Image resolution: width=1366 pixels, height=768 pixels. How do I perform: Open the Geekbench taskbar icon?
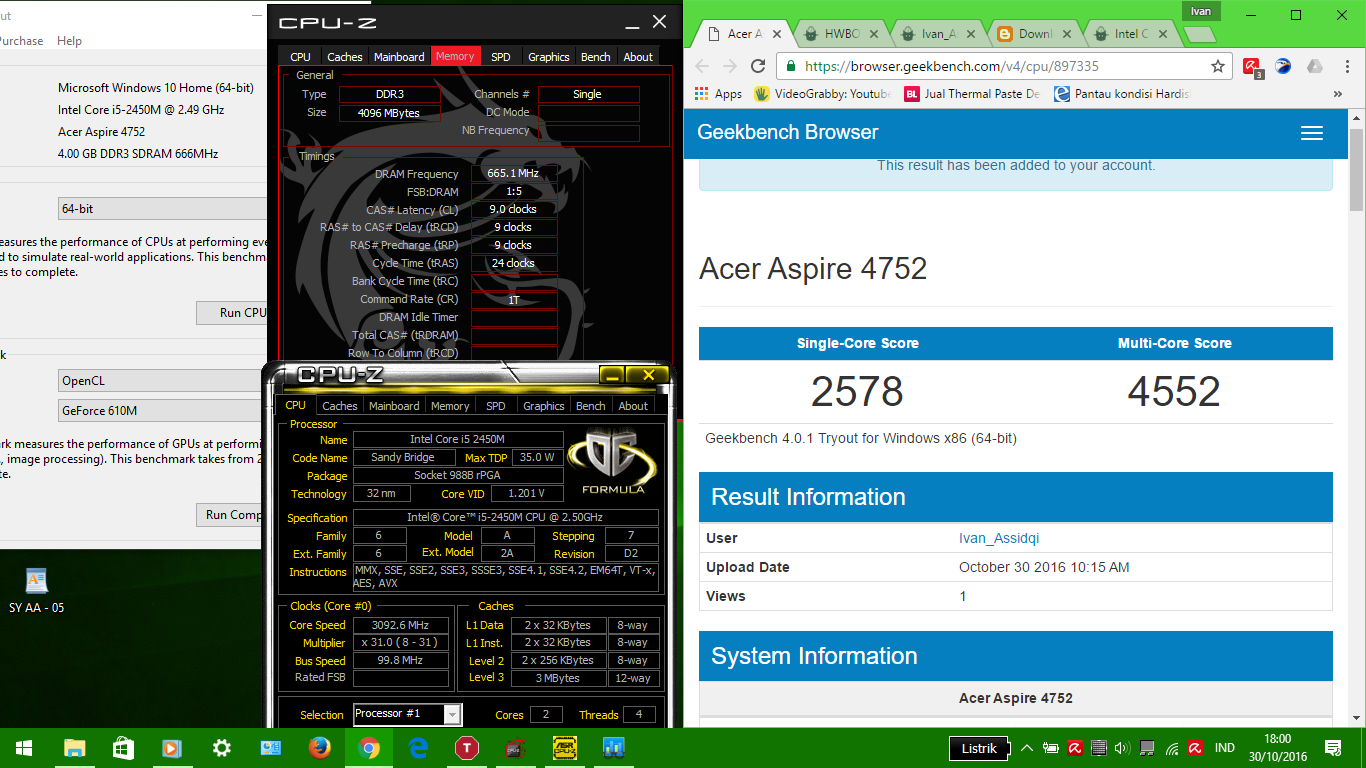coord(613,747)
